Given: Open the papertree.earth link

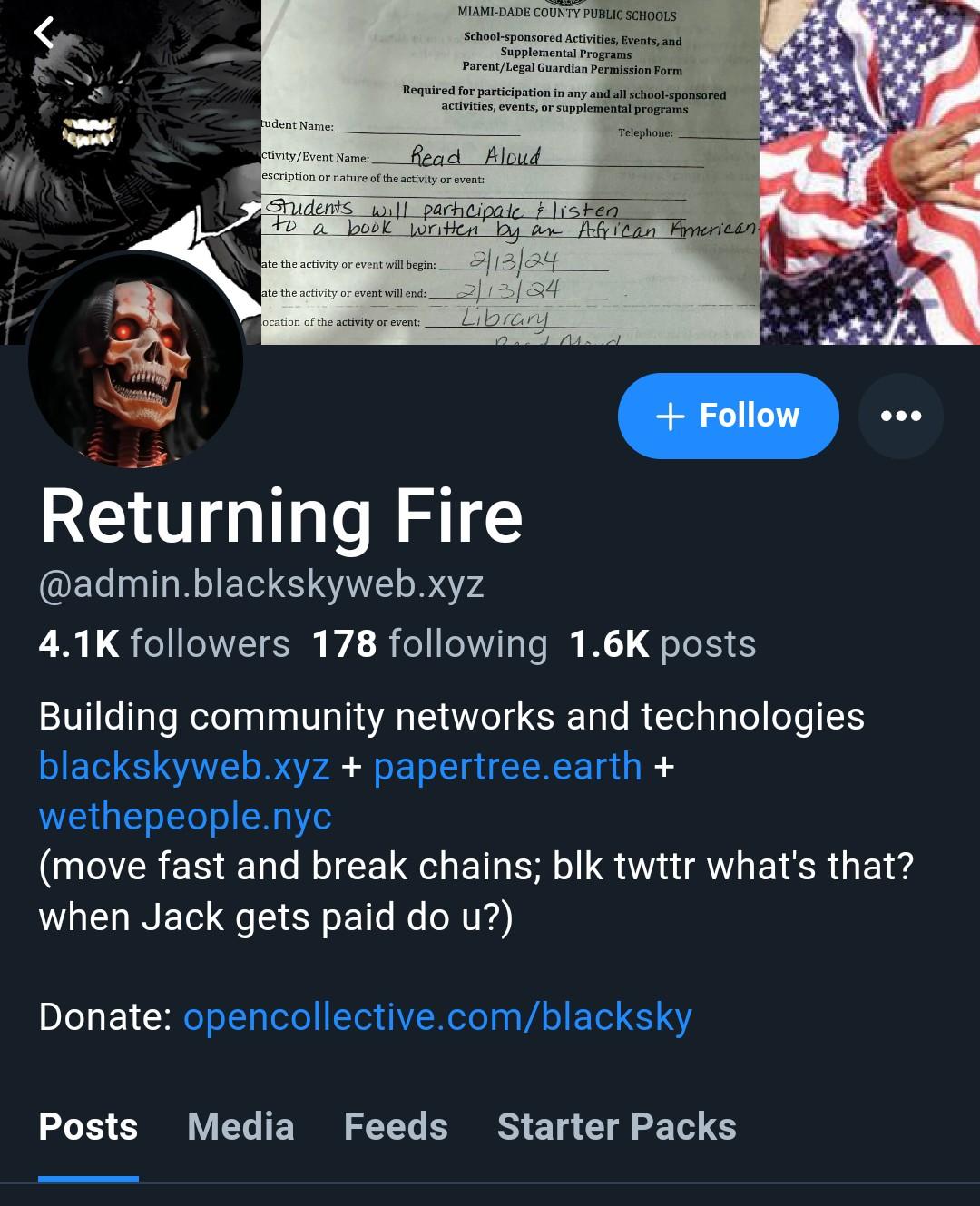Looking at the screenshot, I should coord(507,767).
